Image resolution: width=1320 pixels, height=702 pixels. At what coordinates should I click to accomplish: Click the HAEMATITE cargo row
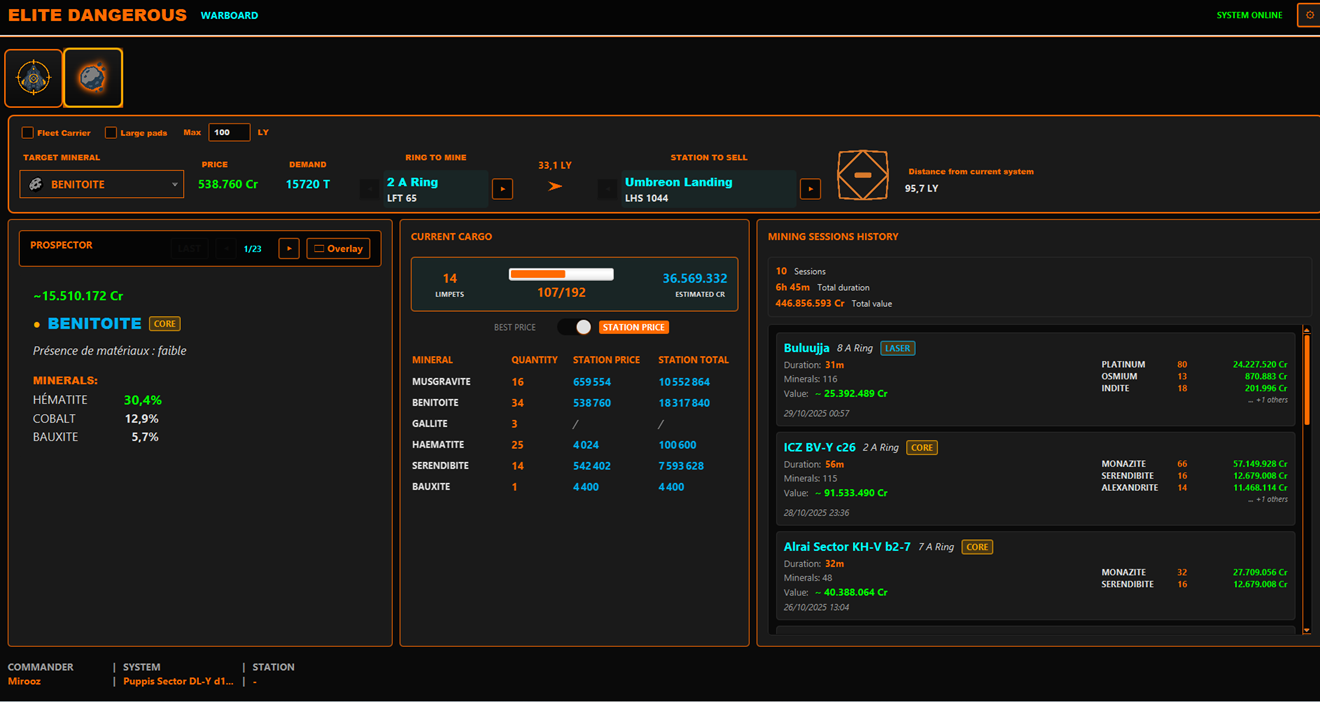pos(572,445)
